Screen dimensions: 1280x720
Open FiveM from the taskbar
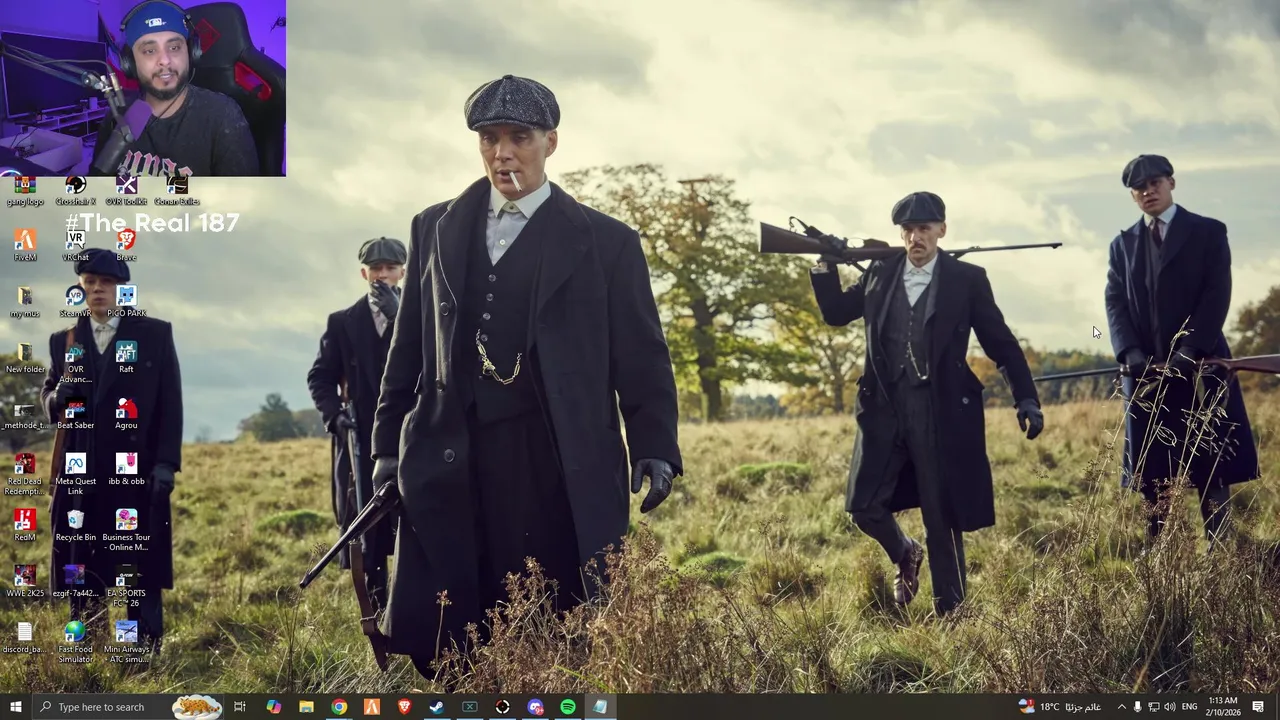pyautogui.click(x=371, y=707)
